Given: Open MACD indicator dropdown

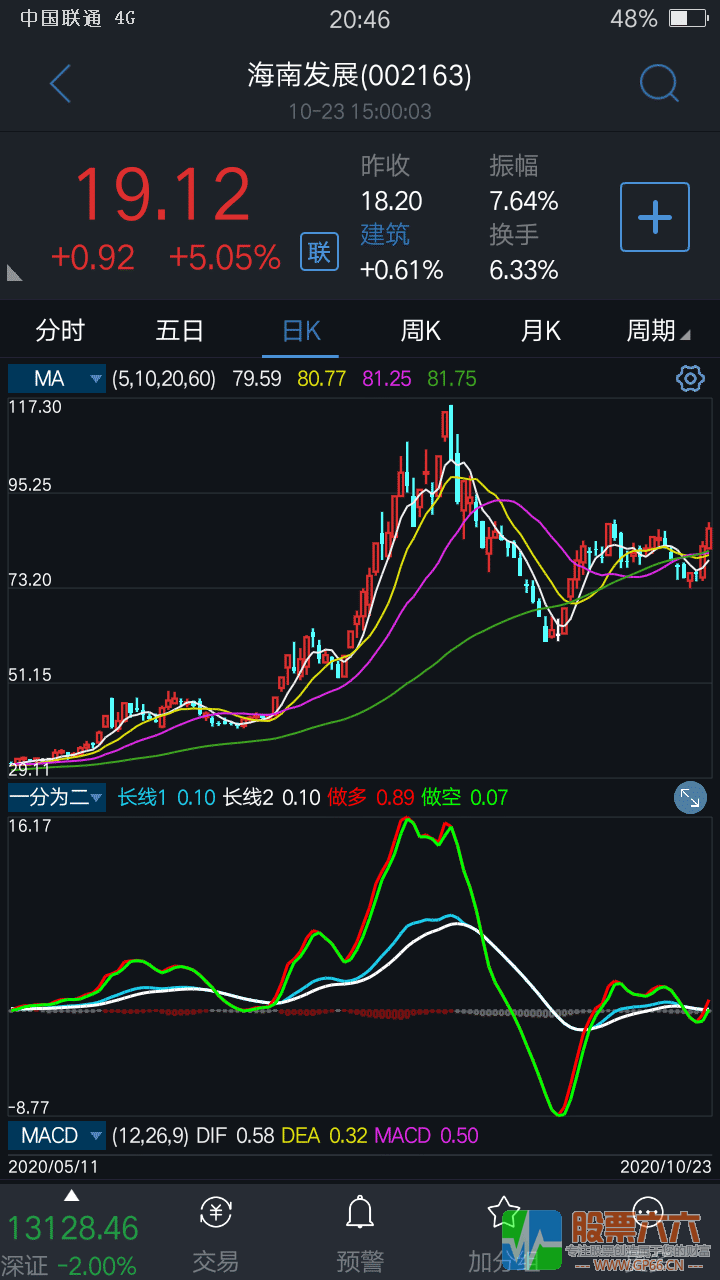Looking at the screenshot, I should coord(56,1136).
